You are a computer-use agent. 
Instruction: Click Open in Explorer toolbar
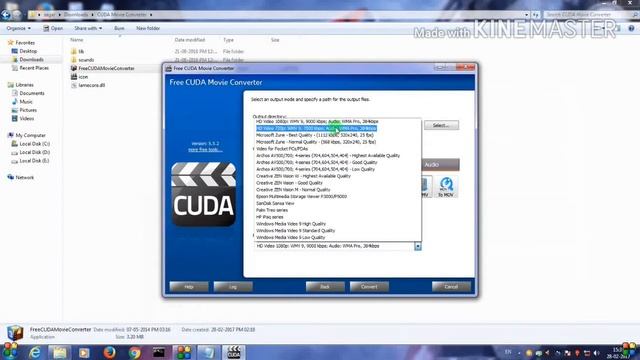[53, 28]
